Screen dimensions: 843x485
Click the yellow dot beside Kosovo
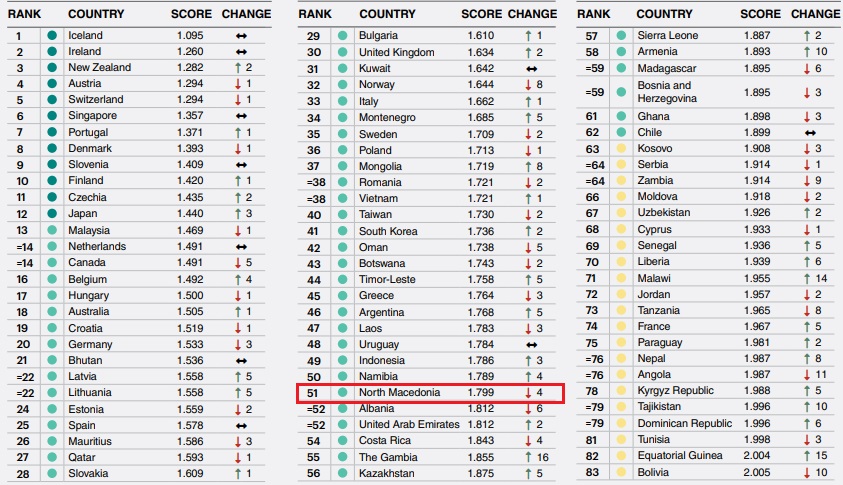pos(621,148)
